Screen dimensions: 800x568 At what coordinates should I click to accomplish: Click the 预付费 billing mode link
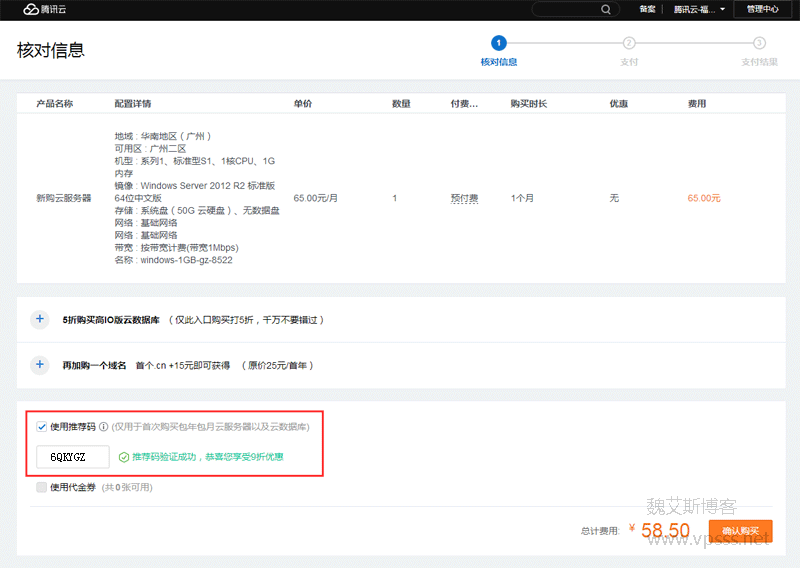coord(465,198)
